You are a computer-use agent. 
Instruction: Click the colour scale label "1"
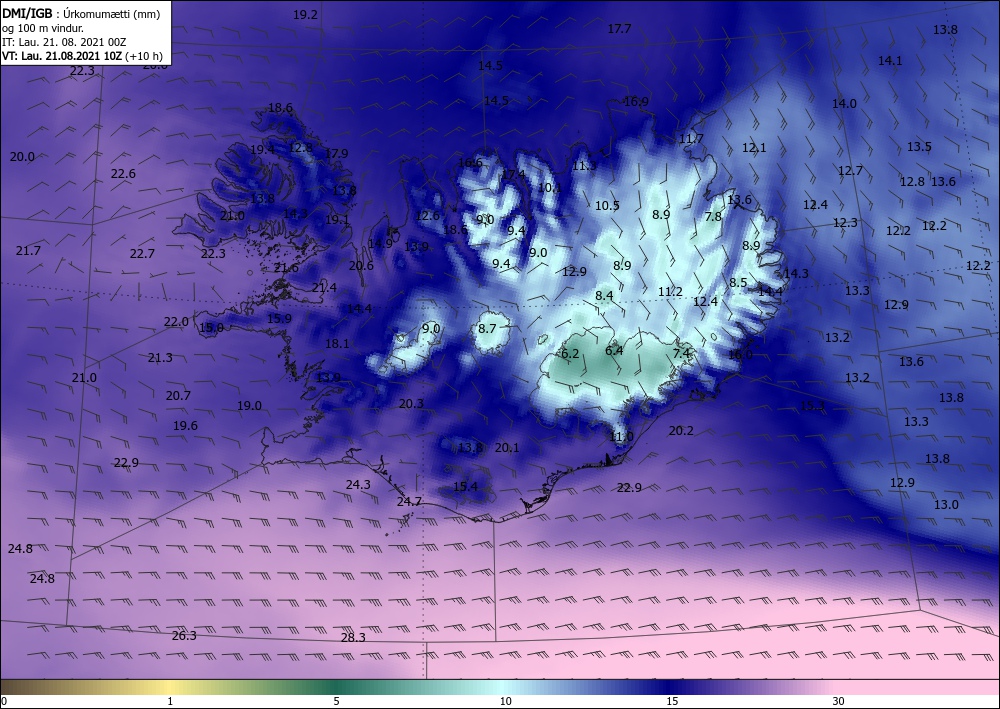(x=170, y=701)
